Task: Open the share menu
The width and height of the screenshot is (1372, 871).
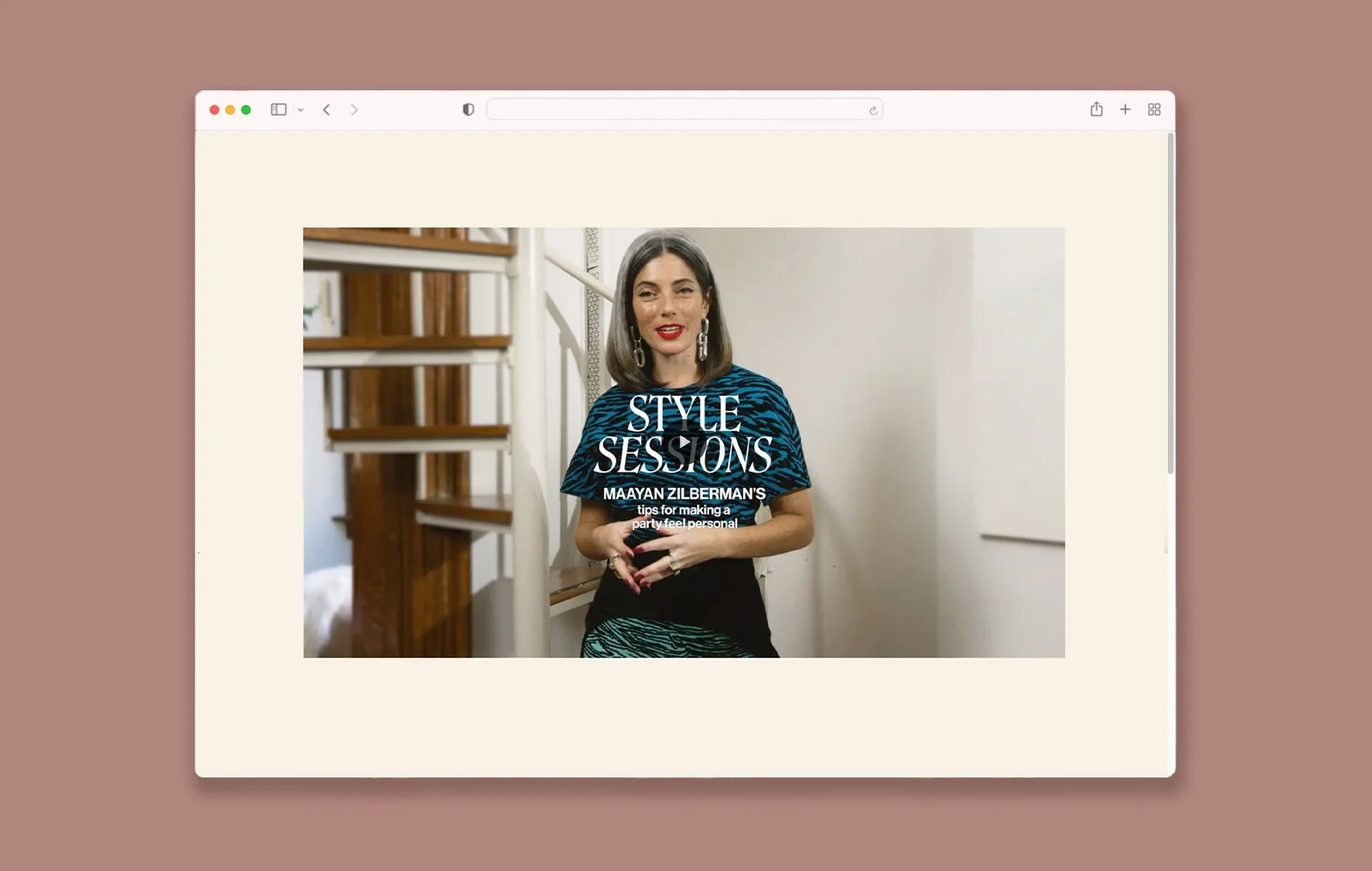Action: tap(1096, 109)
